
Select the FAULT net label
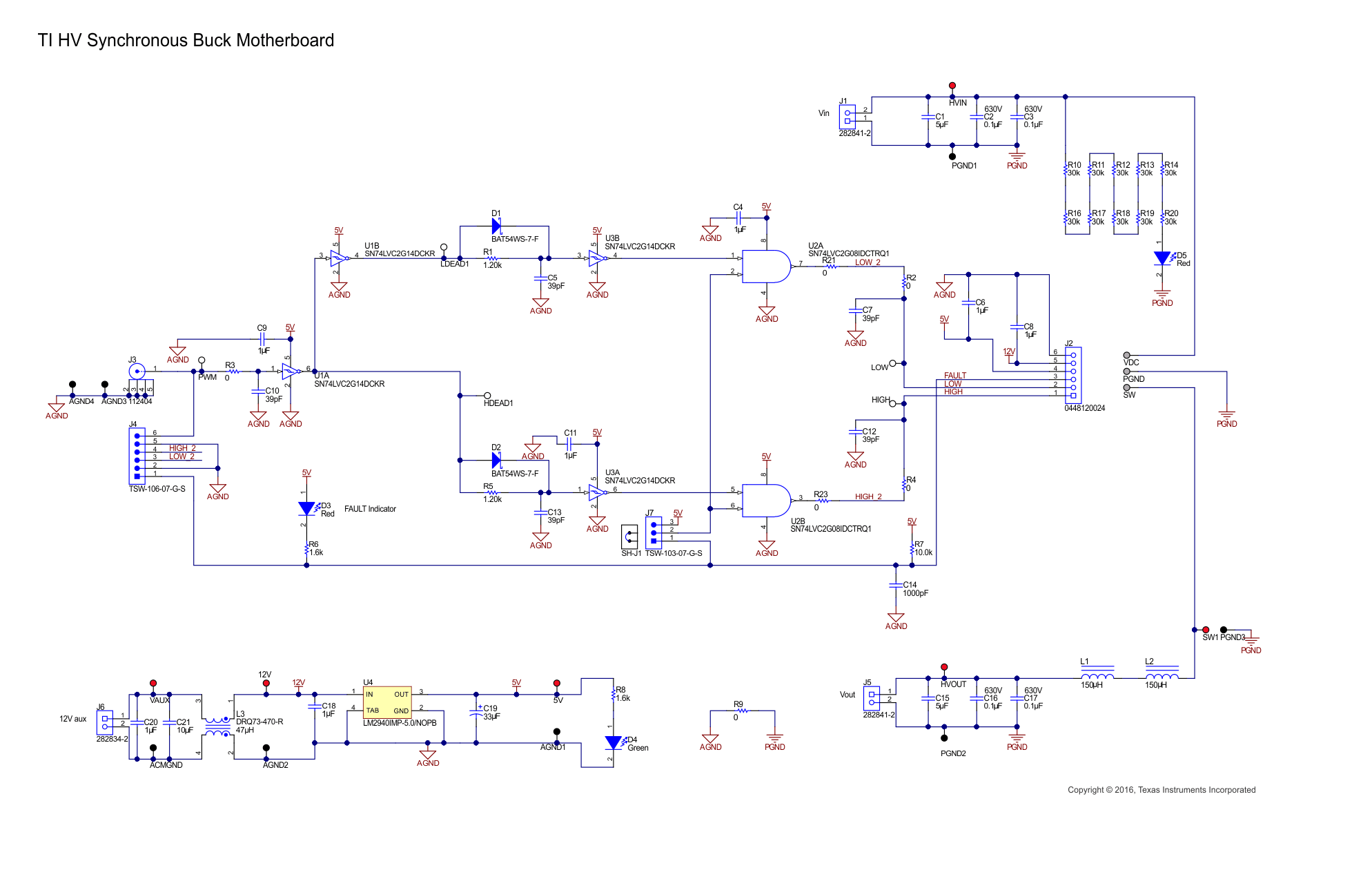pos(956,375)
